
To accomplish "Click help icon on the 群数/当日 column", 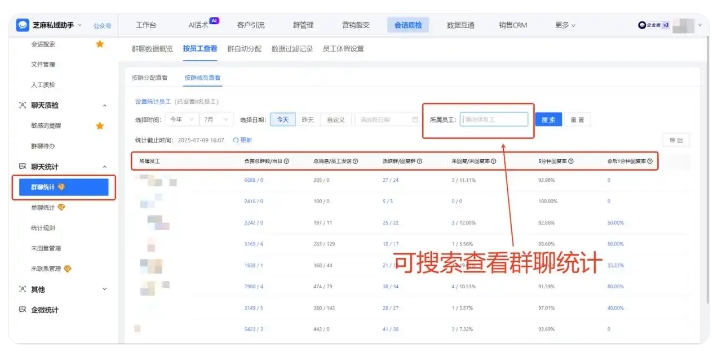I will tap(286, 162).
